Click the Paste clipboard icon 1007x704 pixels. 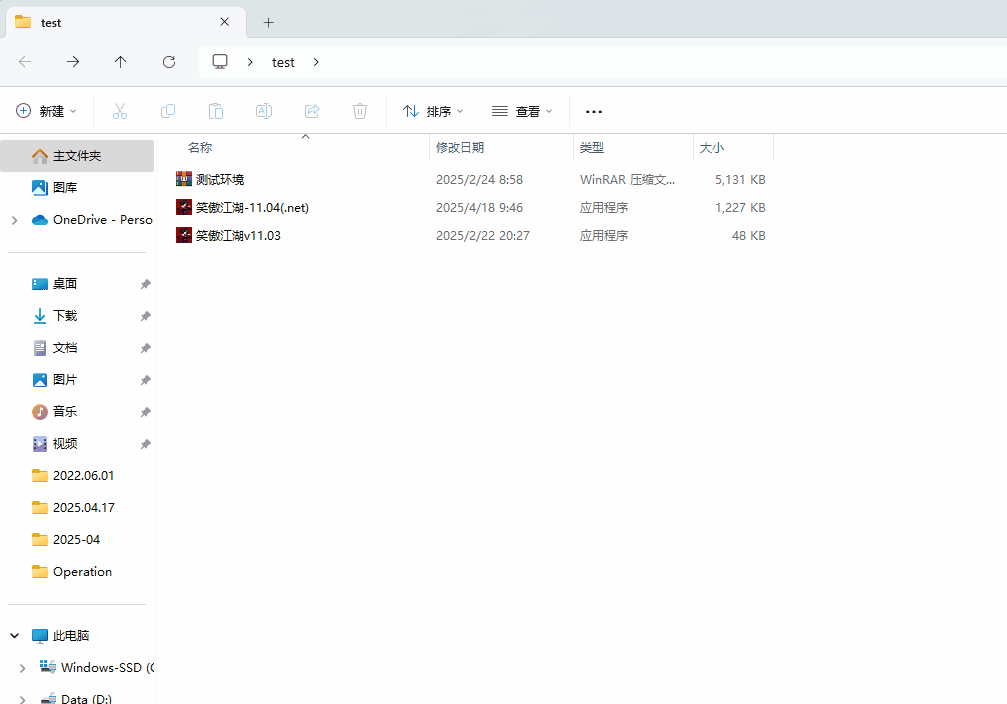point(216,111)
